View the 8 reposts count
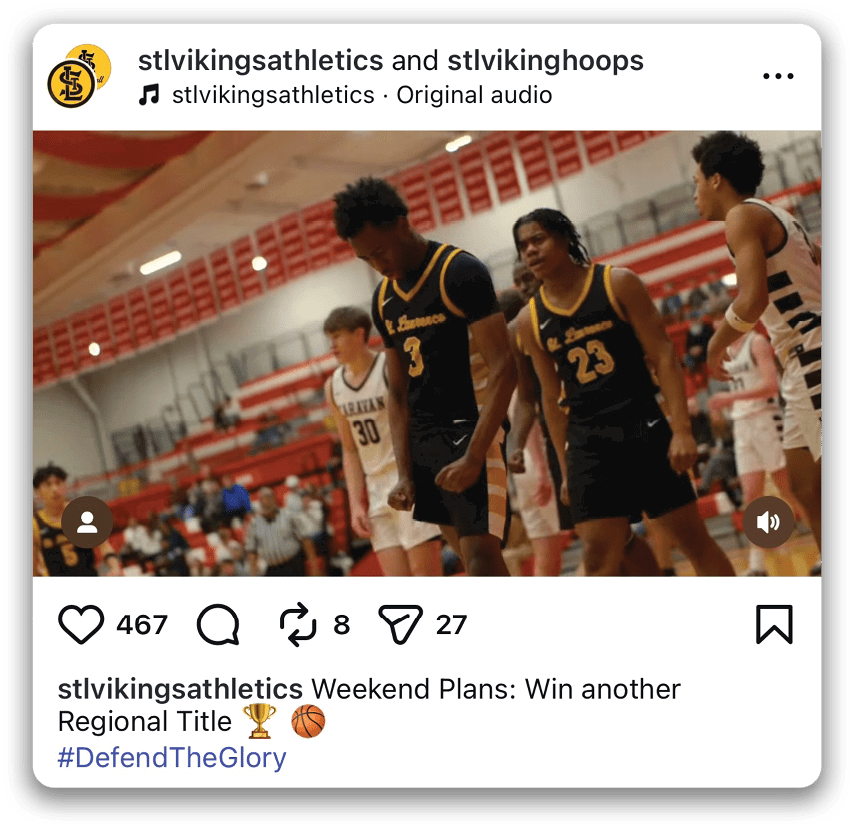The width and height of the screenshot is (854, 829). [x=341, y=625]
